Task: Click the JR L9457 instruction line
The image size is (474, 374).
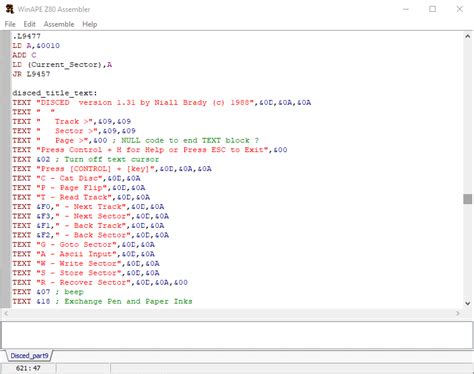Action: (x=31, y=74)
